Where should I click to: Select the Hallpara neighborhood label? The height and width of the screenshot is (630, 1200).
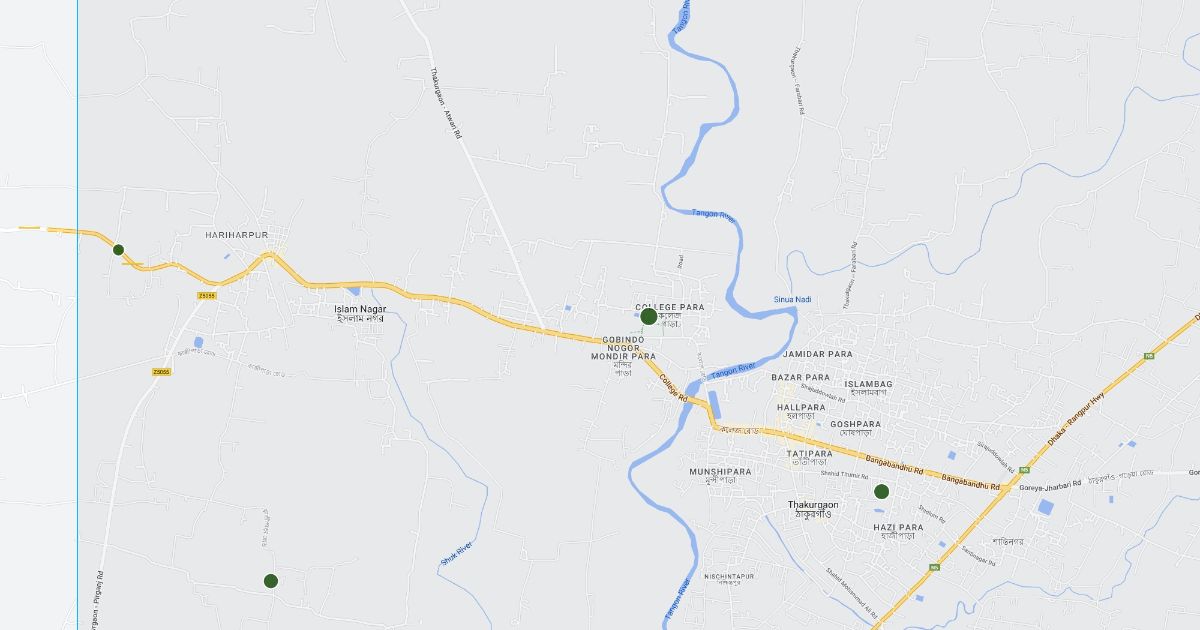point(801,408)
